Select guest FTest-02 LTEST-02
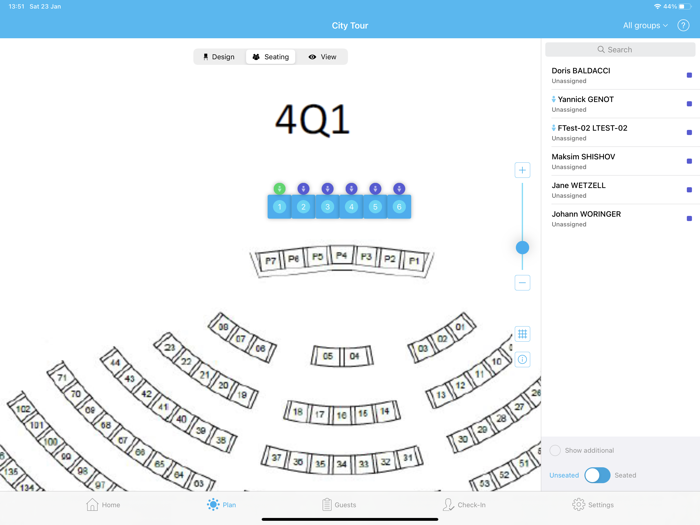This screenshot has height=525, width=700. click(620, 132)
